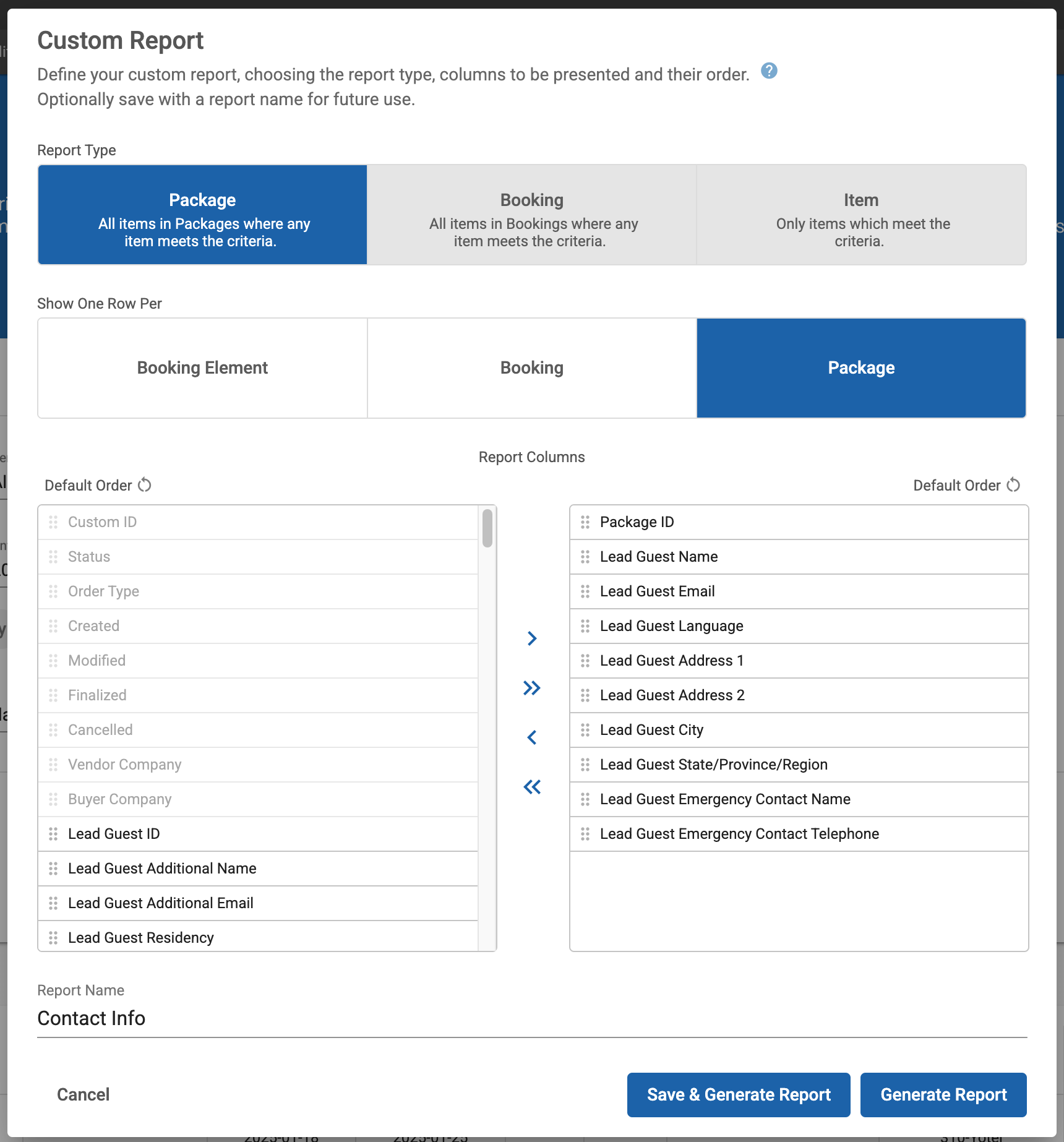Image resolution: width=1064 pixels, height=1142 pixels.
Task: Select the Booking report type
Action: pos(531,215)
